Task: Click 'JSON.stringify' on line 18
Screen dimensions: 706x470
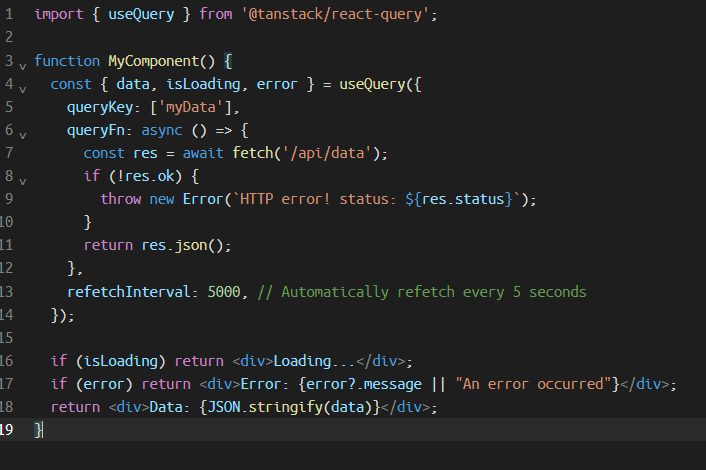Action: 265,407
